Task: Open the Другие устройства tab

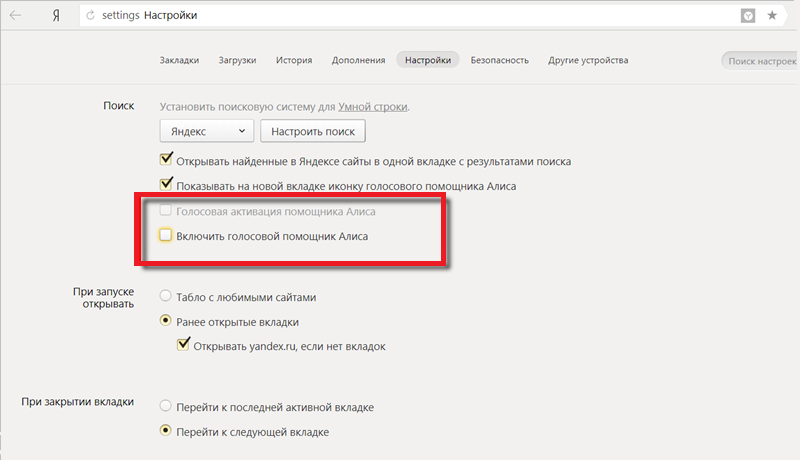Action: [588, 60]
